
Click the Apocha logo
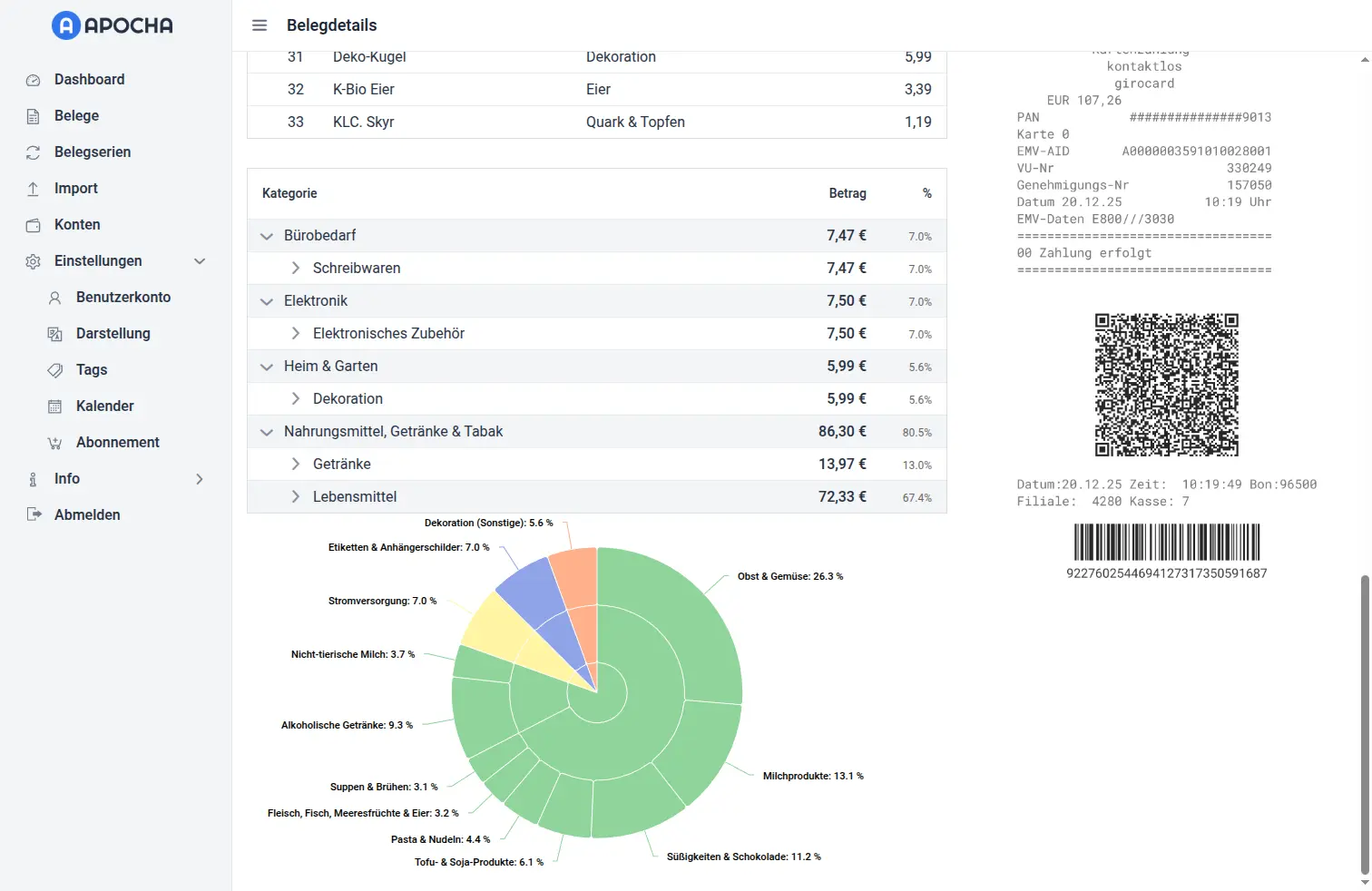click(113, 25)
